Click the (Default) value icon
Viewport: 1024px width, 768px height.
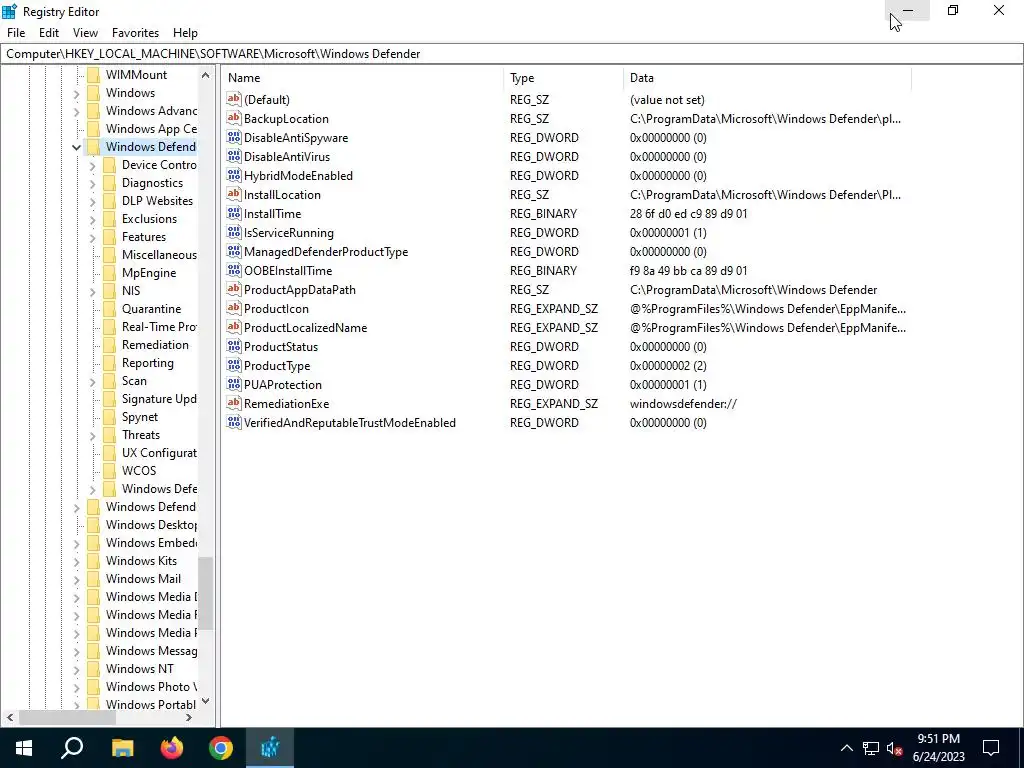click(234, 99)
